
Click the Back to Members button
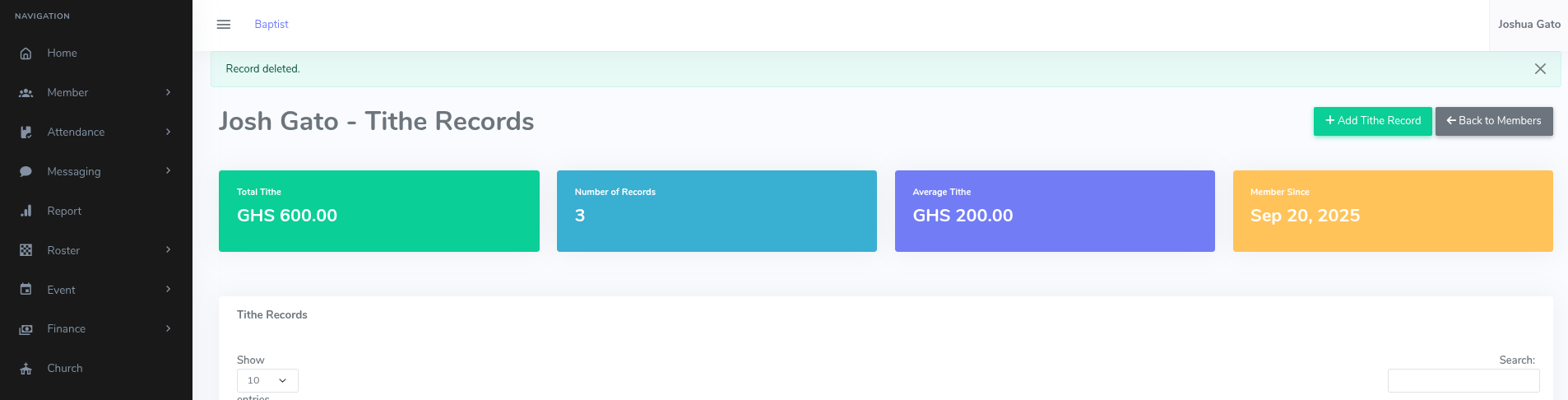coord(1494,121)
